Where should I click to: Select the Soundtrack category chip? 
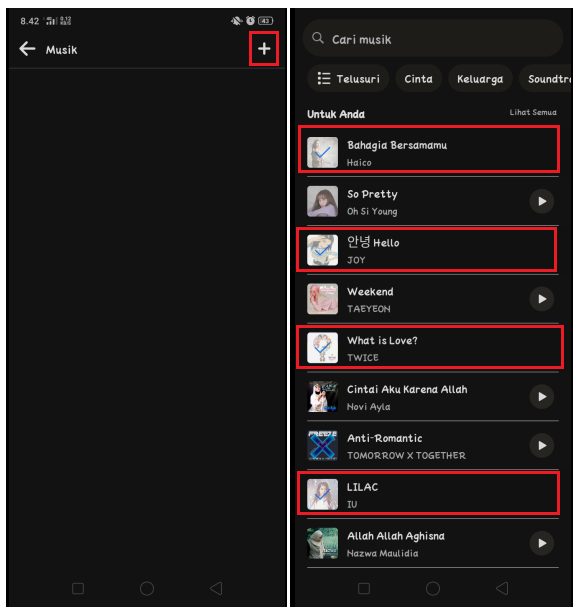546,79
